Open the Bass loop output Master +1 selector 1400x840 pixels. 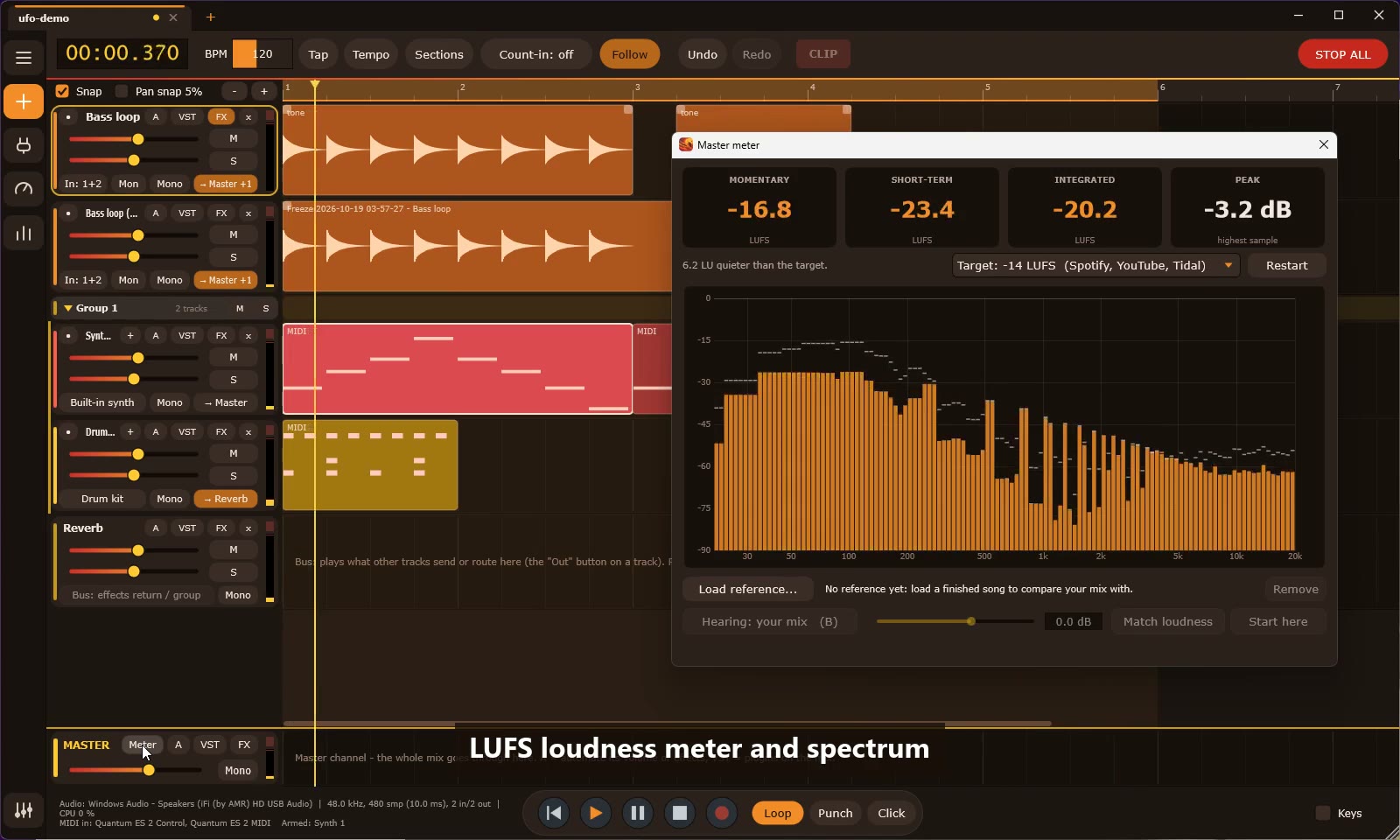coord(226,184)
